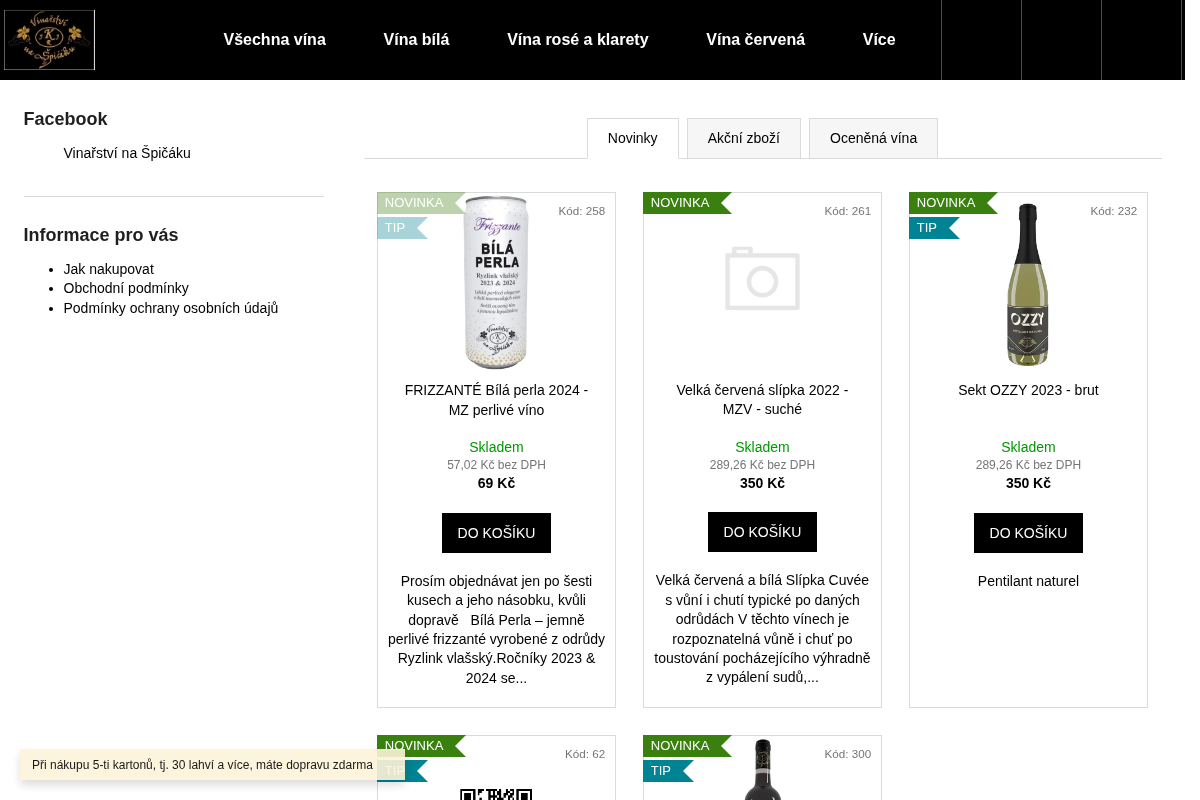Open the Sekt OZZY bottle image
Screen dimensions: 1200x800
pos(1028,285)
